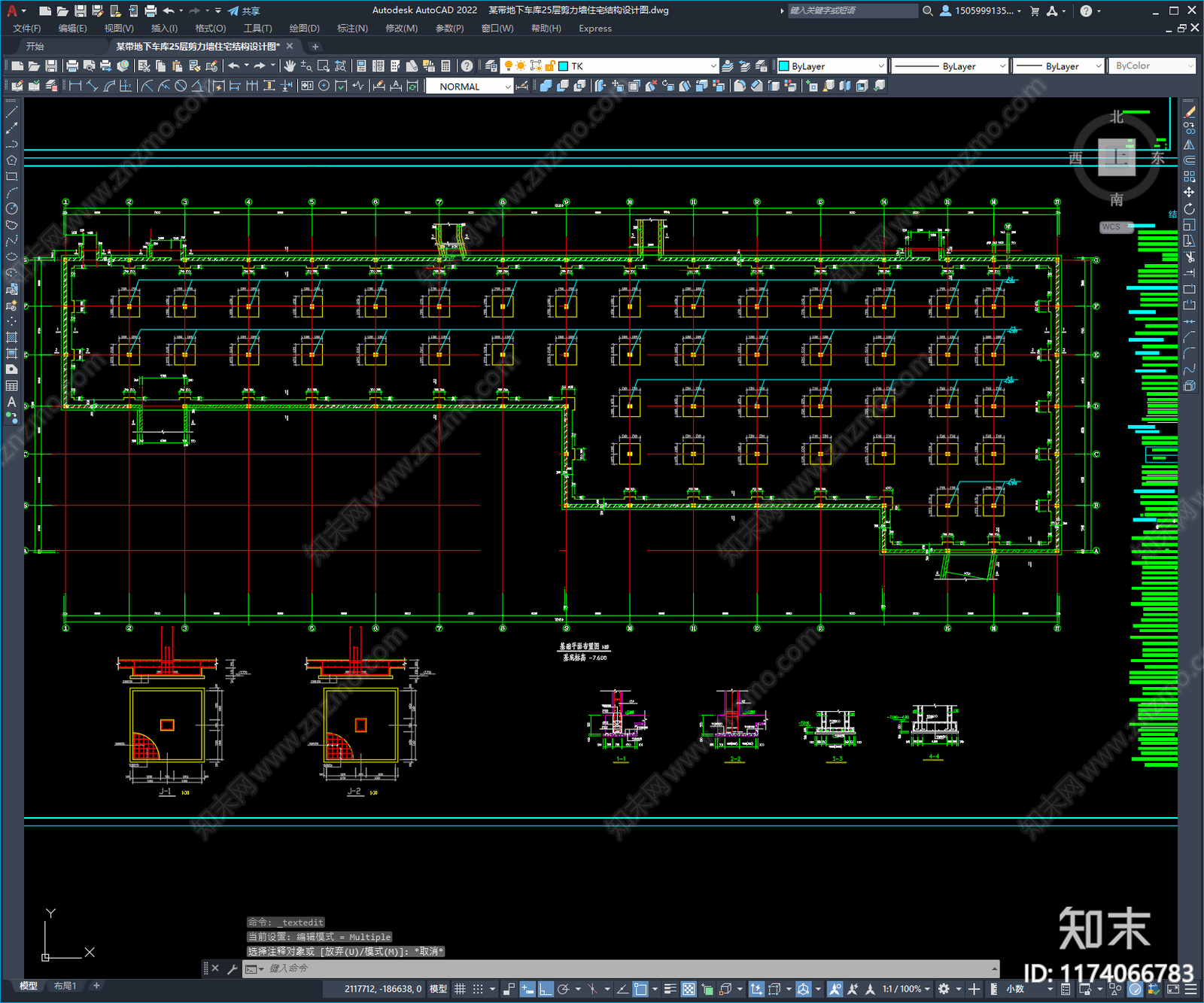Select the Move tool in modify toolbar

pos(1189,193)
